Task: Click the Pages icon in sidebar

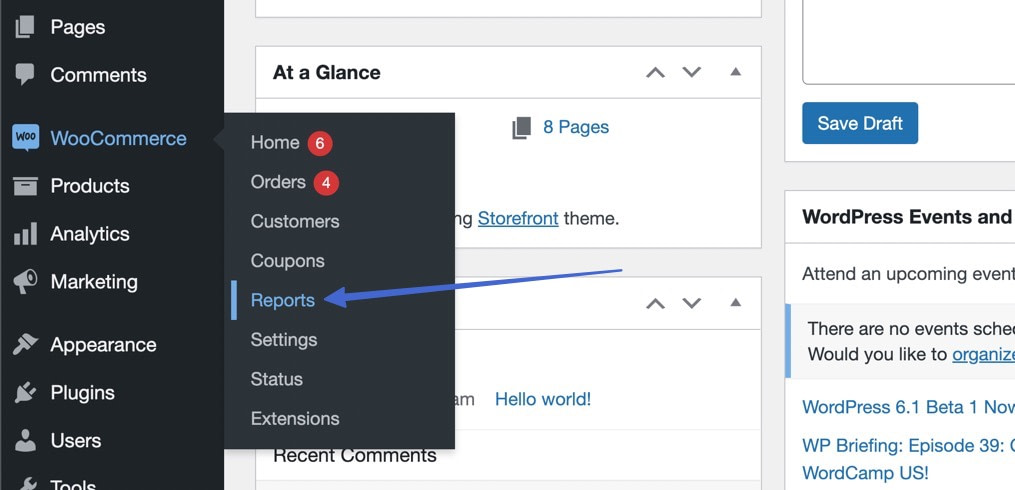Action: (x=25, y=27)
